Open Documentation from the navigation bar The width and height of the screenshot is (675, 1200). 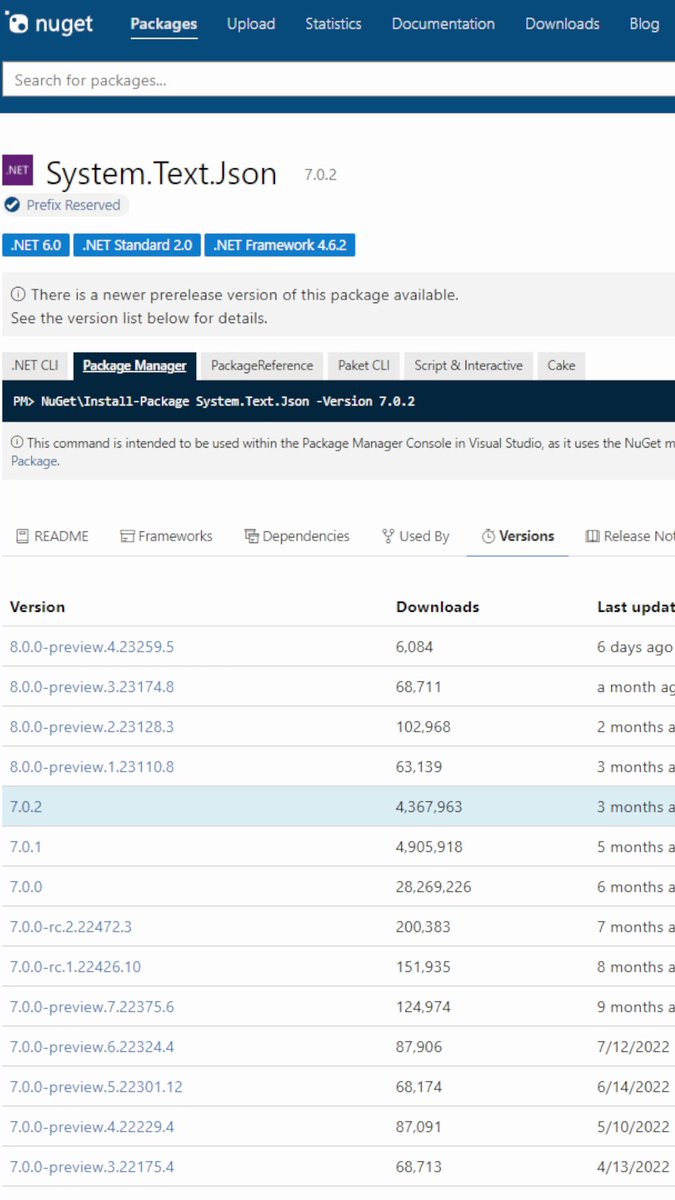pyautogui.click(x=443, y=24)
